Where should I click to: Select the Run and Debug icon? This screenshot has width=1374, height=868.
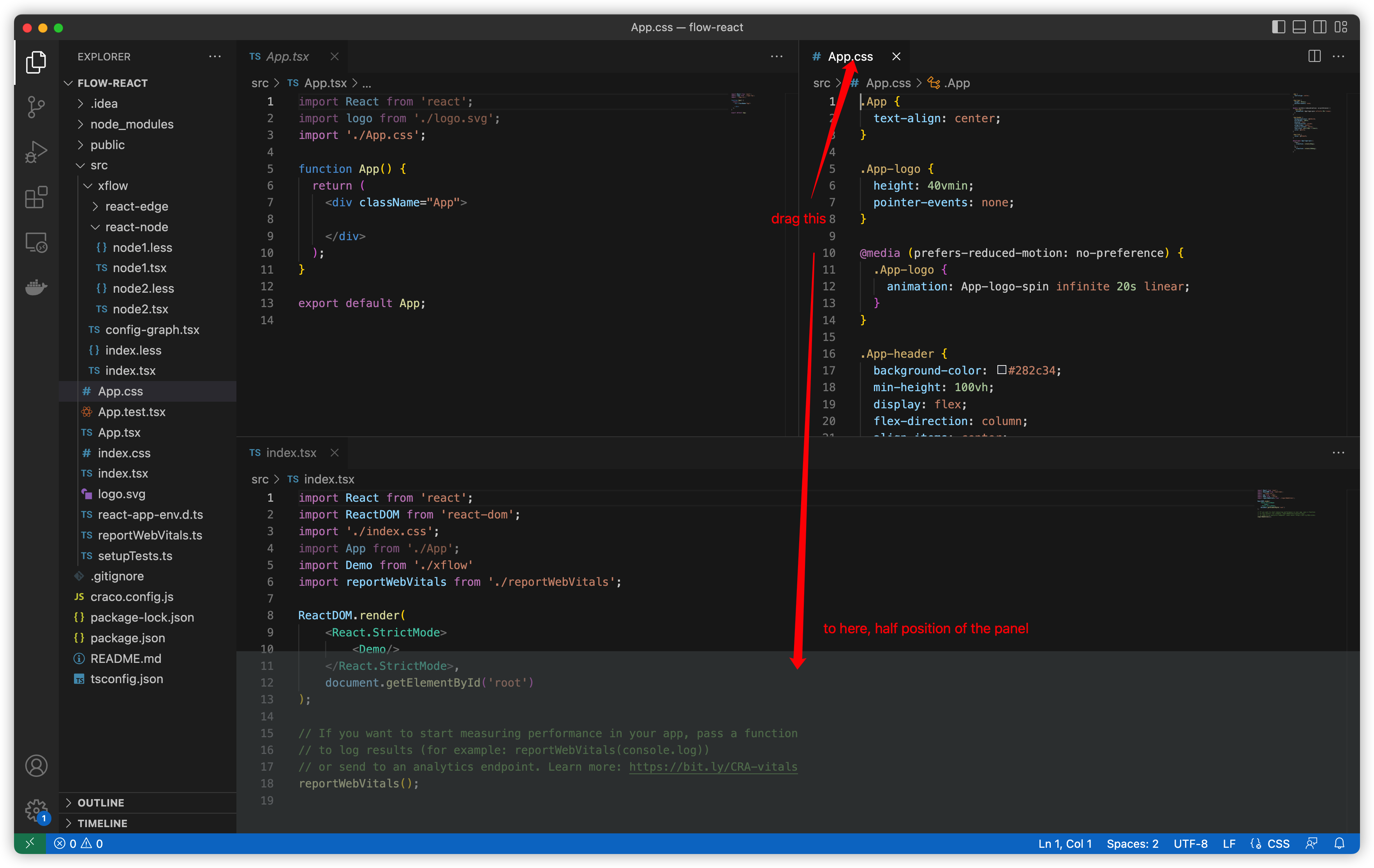click(x=36, y=152)
